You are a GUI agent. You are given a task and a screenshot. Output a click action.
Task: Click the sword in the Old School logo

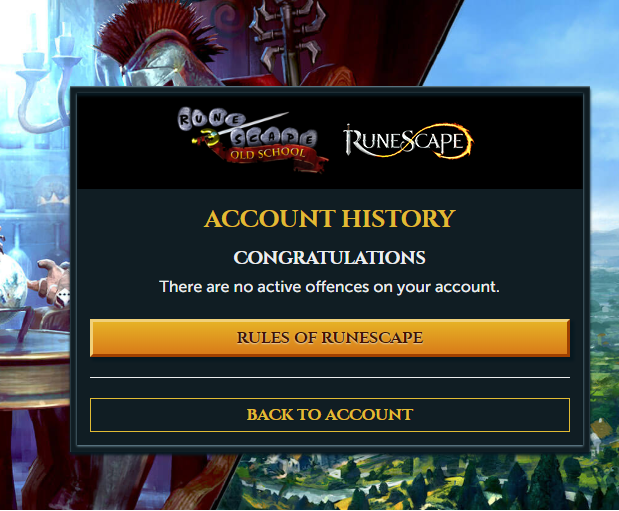tap(241, 127)
